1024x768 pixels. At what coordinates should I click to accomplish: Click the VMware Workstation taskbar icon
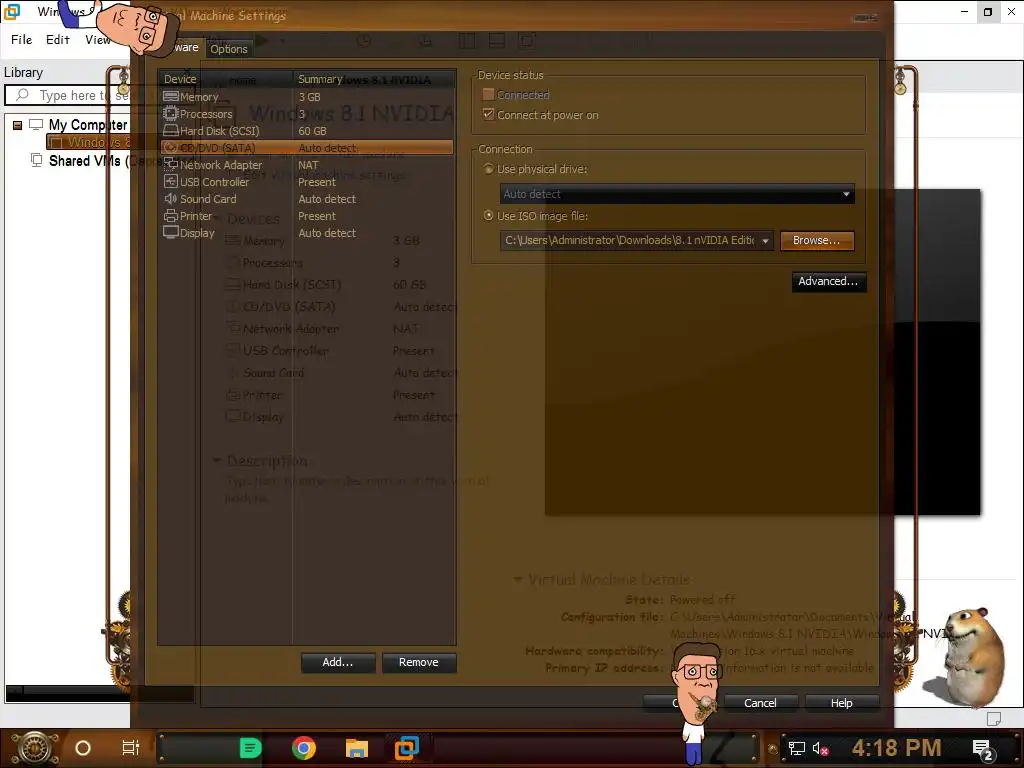[x=407, y=748]
